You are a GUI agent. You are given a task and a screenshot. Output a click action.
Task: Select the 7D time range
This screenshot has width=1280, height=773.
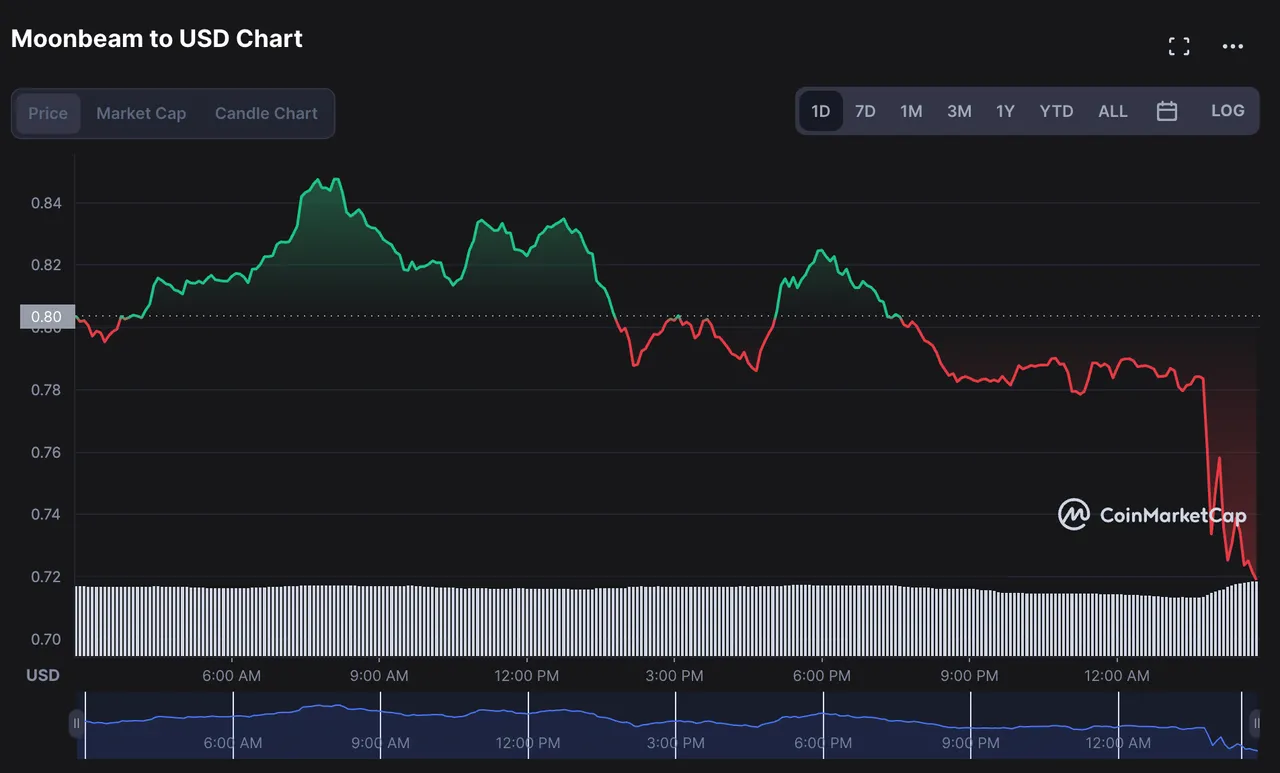point(865,111)
